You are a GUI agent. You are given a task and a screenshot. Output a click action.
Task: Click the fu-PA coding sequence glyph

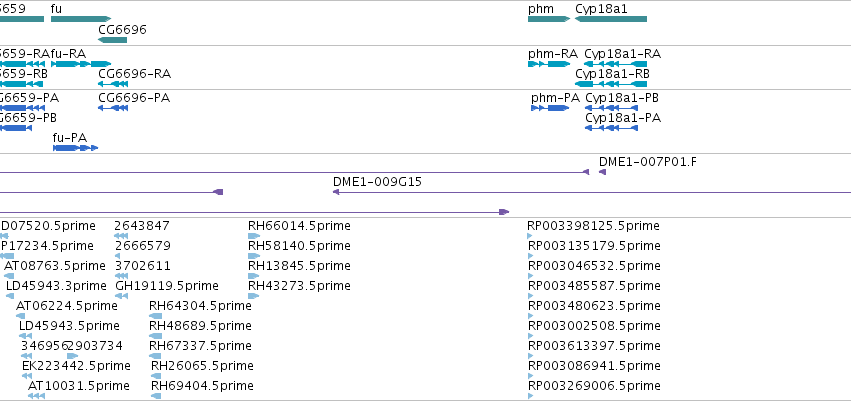click(75, 148)
